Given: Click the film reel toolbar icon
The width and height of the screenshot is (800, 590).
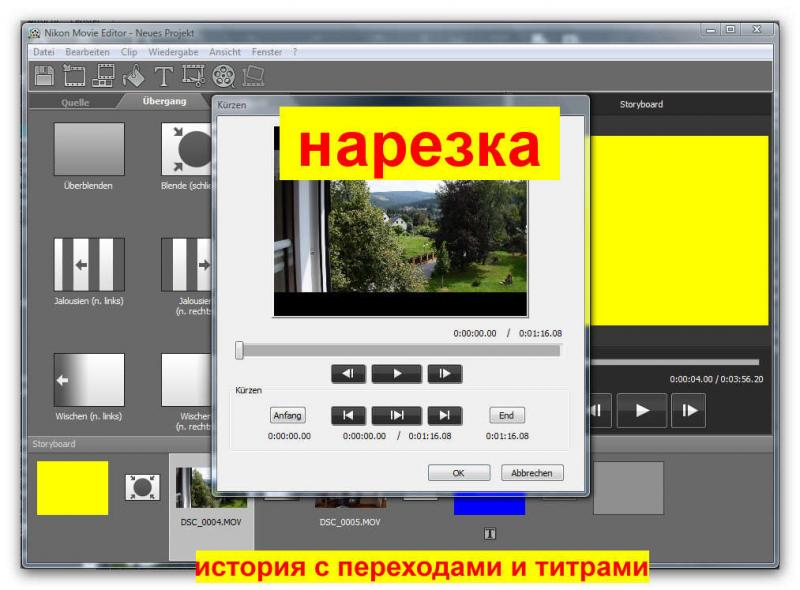Looking at the screenshot, I should point(223,77).
